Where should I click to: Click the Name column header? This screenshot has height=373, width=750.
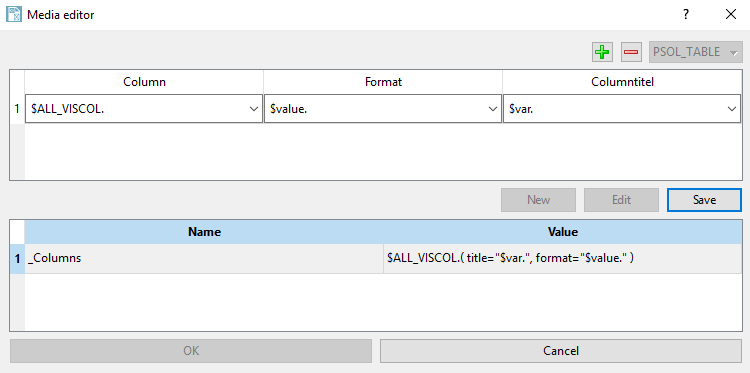point(204,232)
